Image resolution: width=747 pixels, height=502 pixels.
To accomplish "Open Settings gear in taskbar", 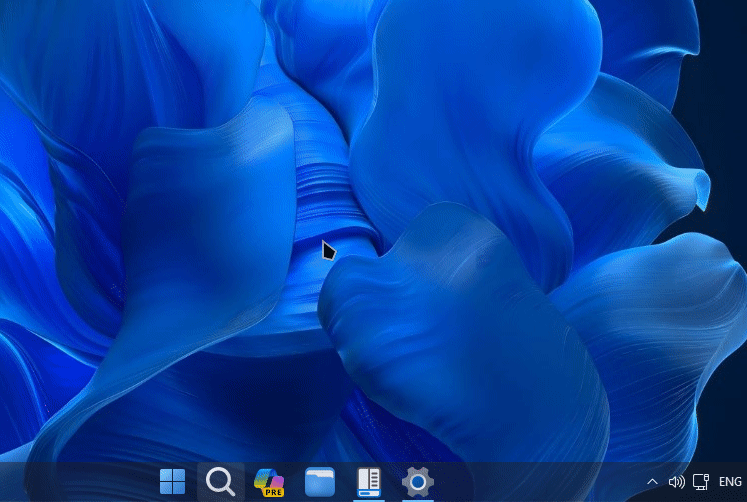I will point(418,482).
